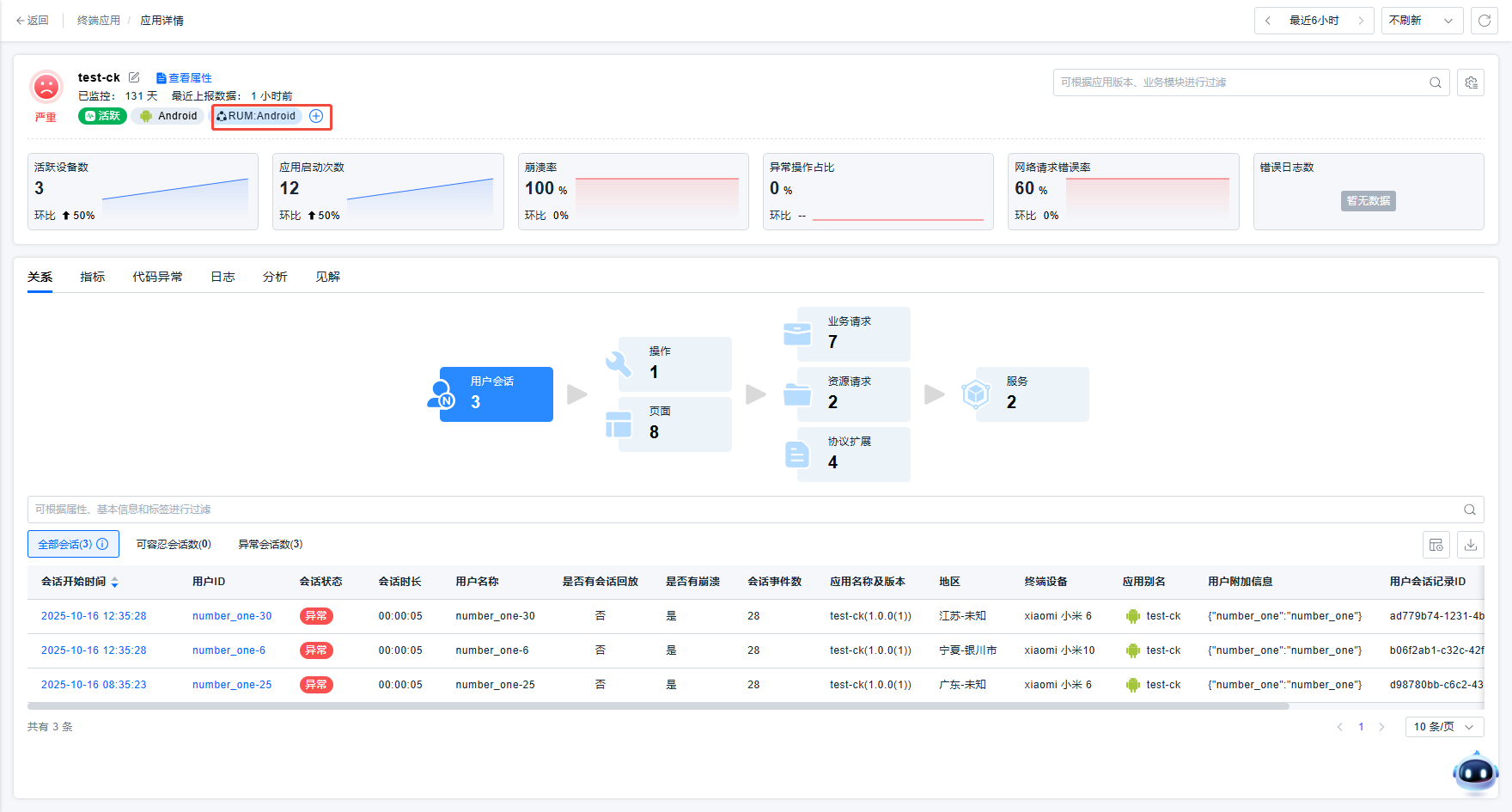The height and width of the screenshot is (812, 1512).
Task: Switch to the 指标 tab
Action: [x=92, y=277]
